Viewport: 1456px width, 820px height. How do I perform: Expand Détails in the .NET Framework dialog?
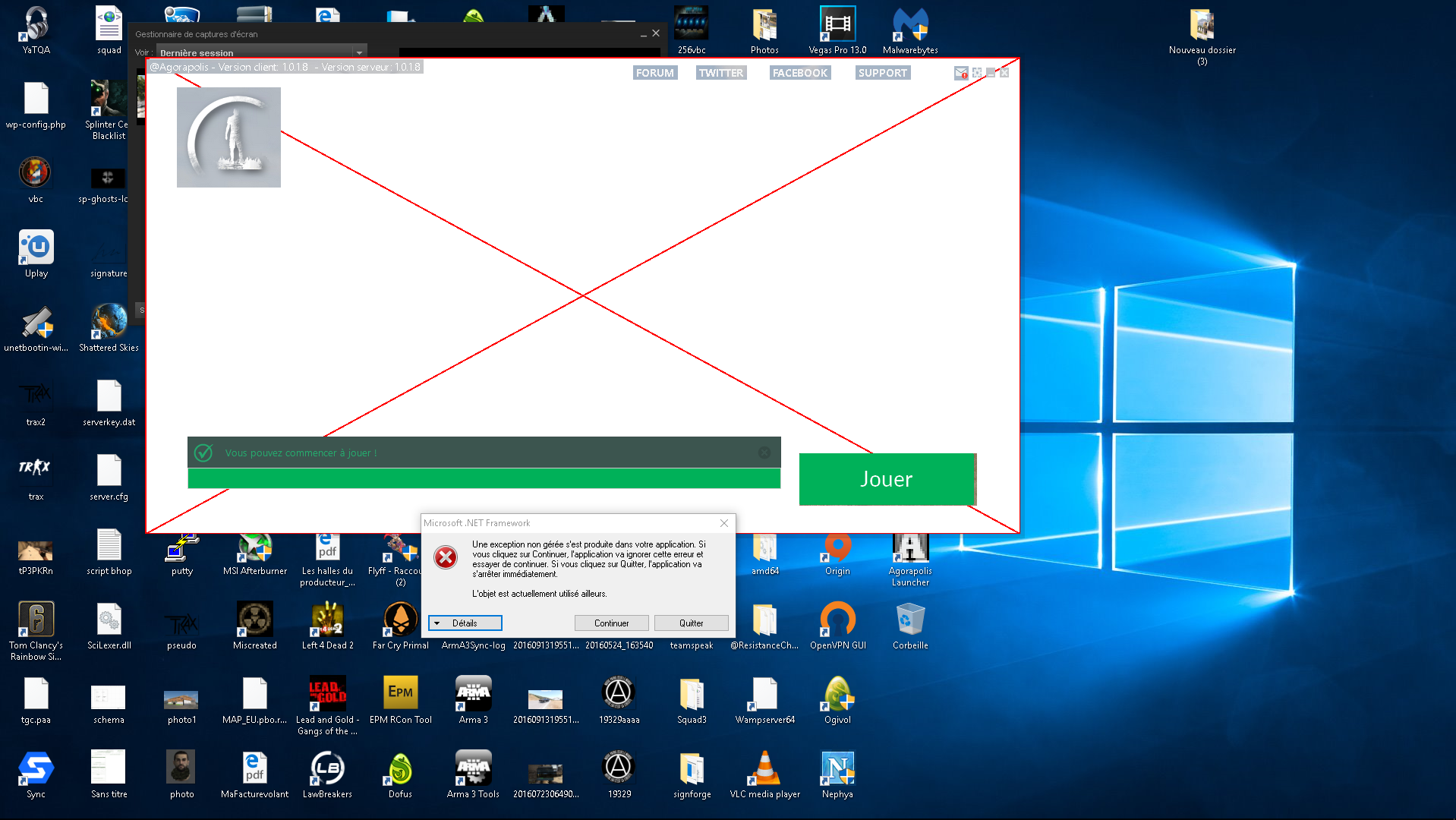[465, 623]
